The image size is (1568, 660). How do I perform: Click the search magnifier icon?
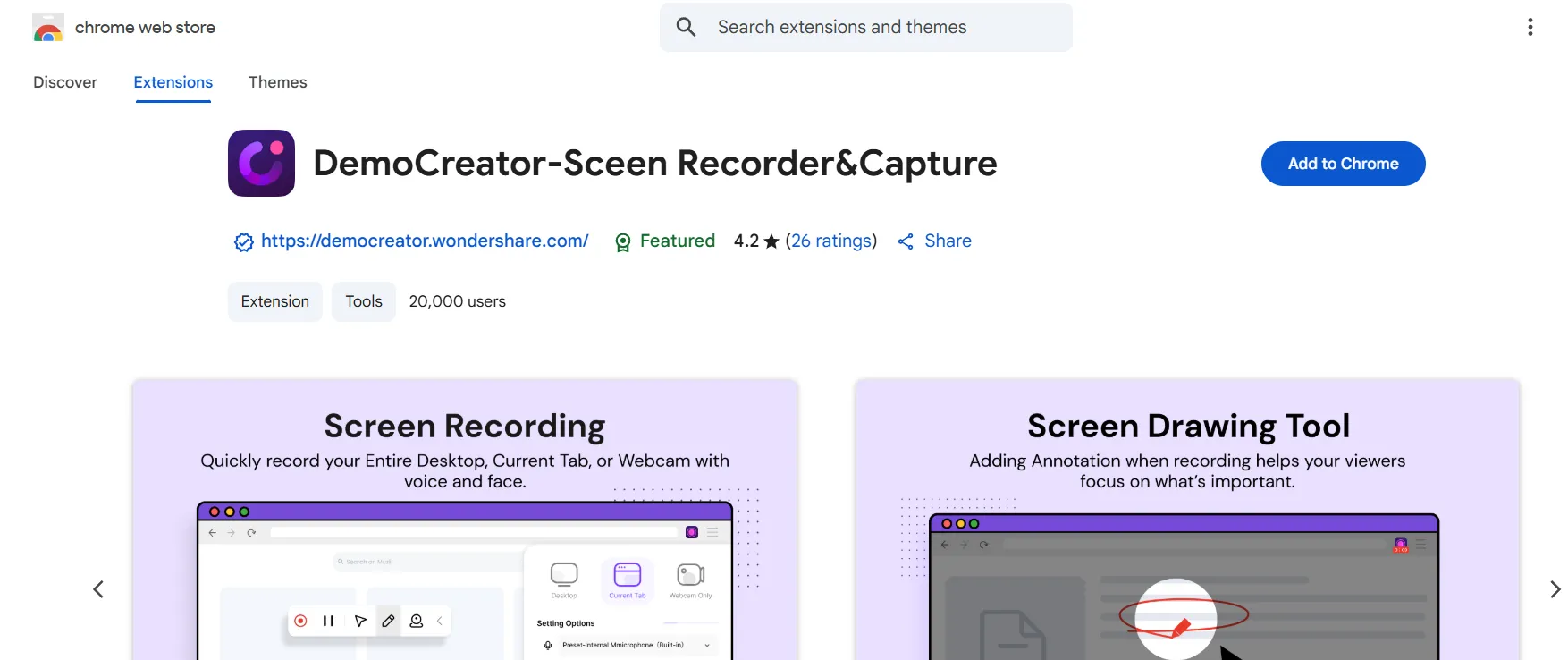(x=686, y=27)
